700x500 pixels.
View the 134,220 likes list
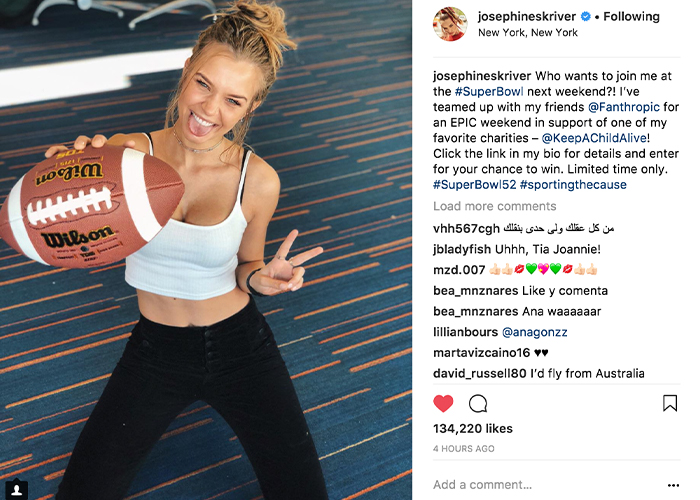(x=473, y=429)
